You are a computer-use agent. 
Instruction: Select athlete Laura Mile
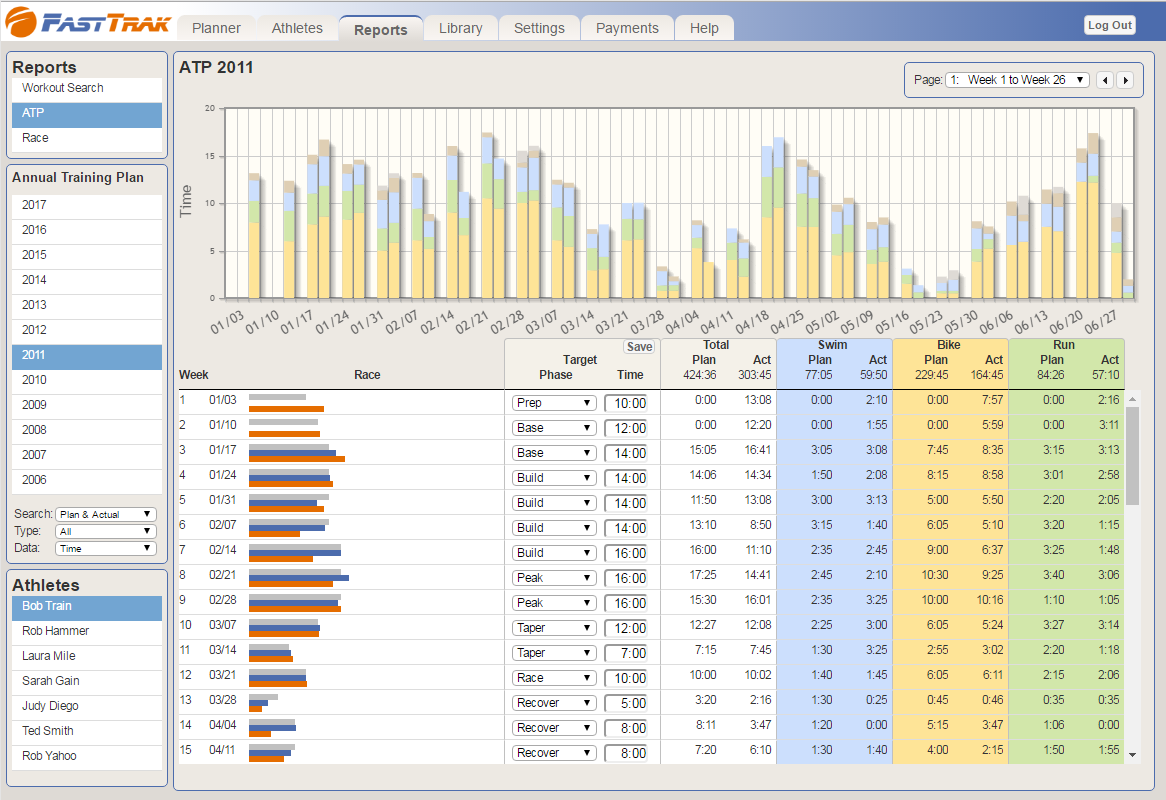click(56, 656)
